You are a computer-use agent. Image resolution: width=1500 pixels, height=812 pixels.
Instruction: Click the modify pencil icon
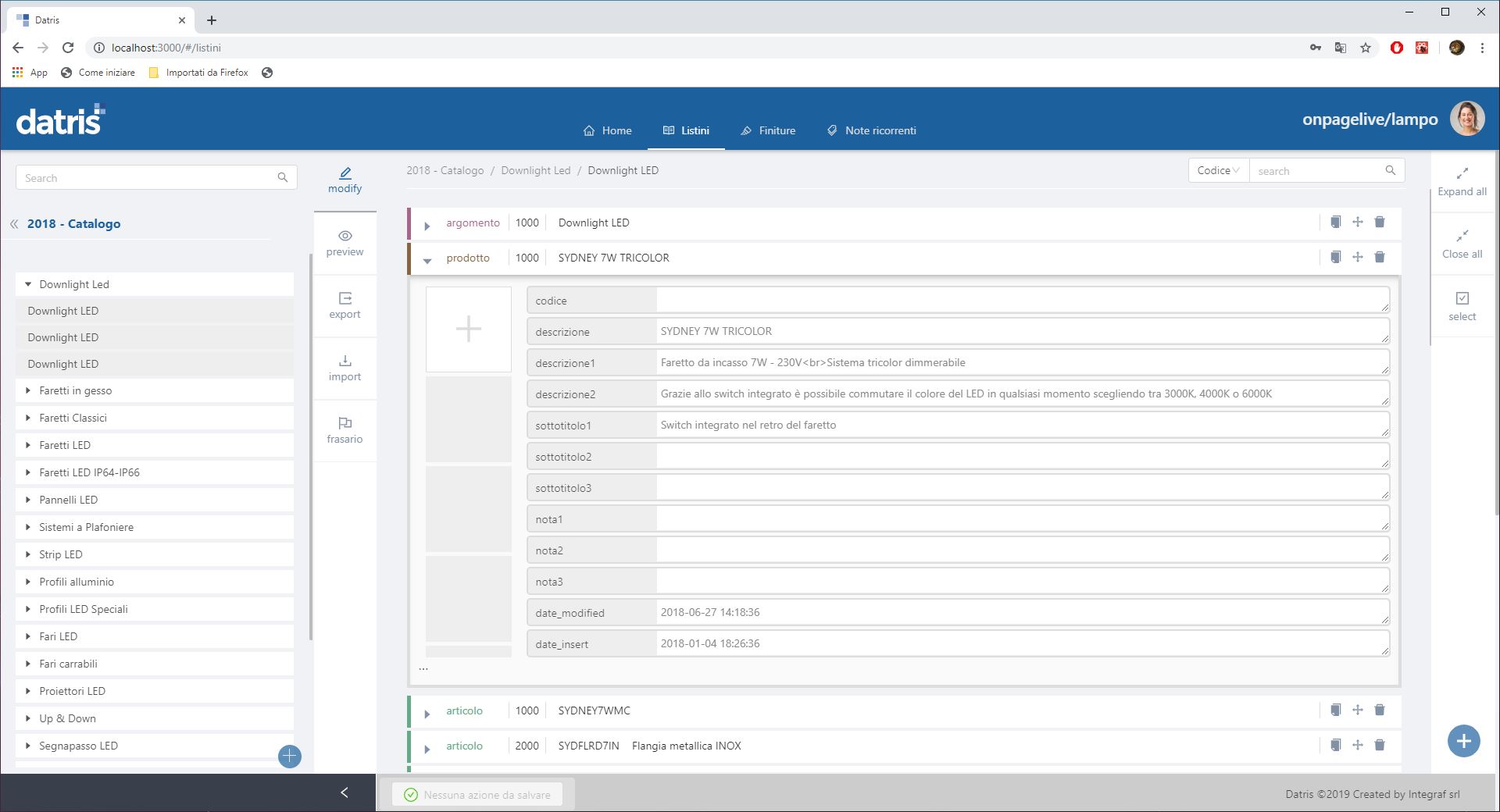345,173
